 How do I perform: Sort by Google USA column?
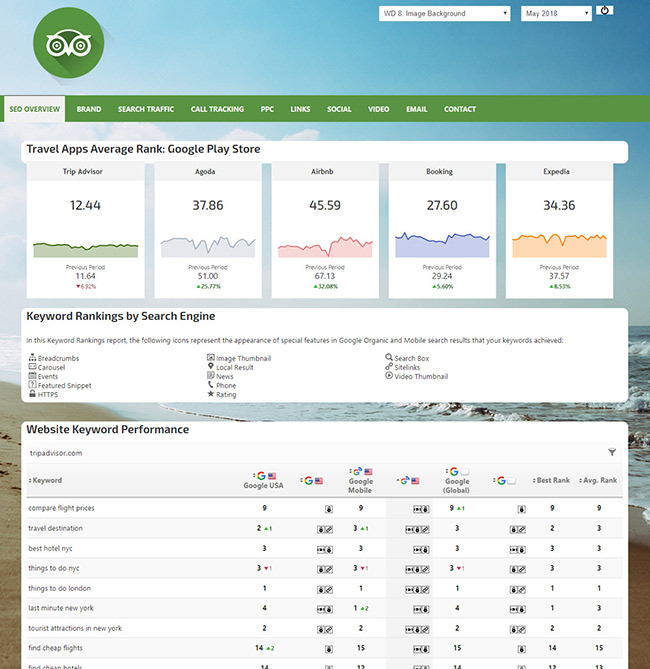click(x=263, y=480)
